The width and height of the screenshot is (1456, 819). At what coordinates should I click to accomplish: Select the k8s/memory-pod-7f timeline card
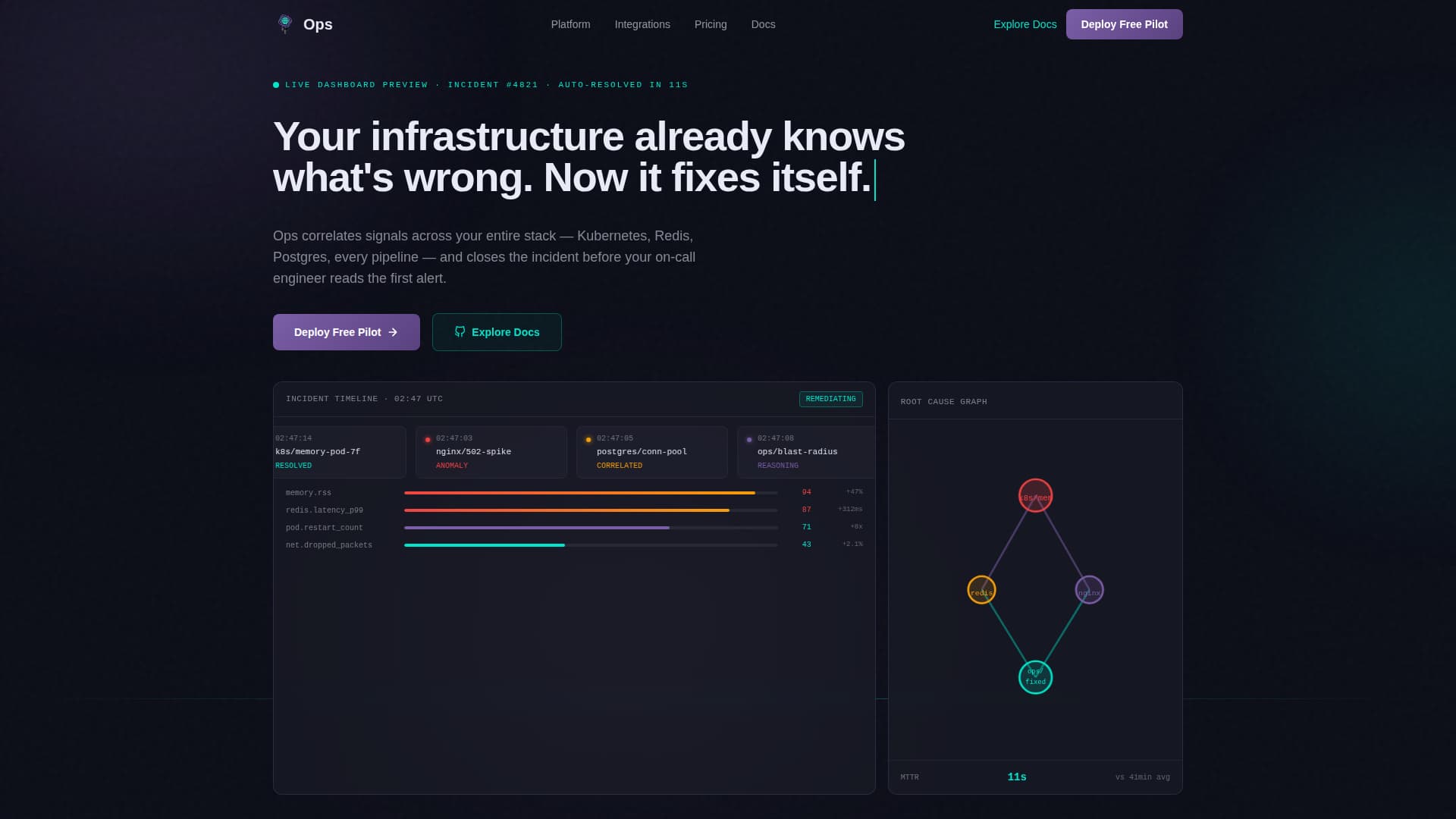point(340,452)
